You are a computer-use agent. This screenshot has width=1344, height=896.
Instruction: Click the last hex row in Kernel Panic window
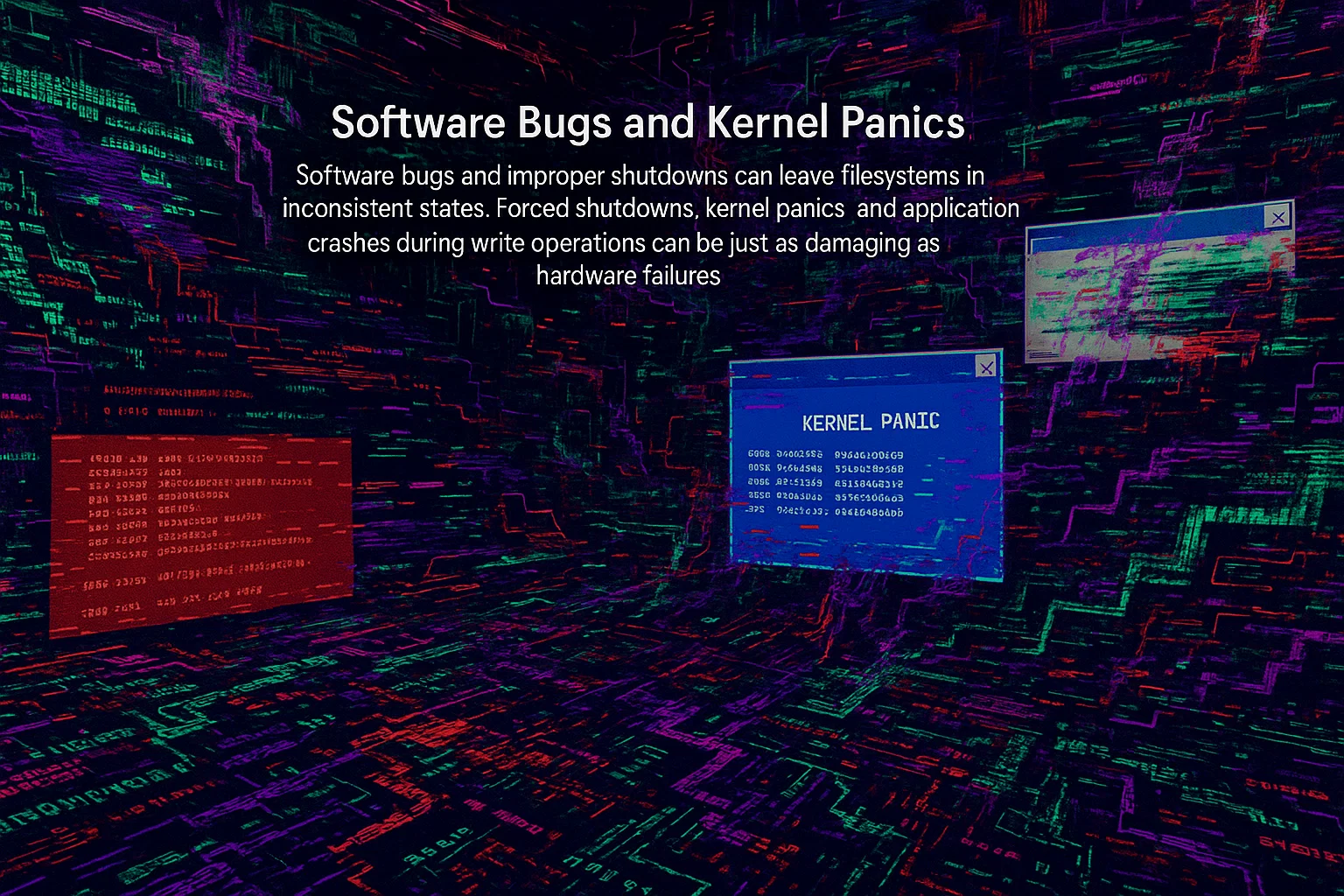click(x=826, y=512)
